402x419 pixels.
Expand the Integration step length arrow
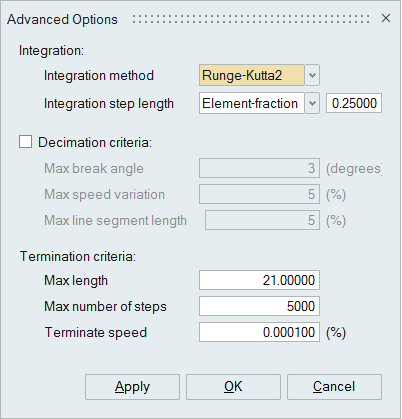pos(312,103)
